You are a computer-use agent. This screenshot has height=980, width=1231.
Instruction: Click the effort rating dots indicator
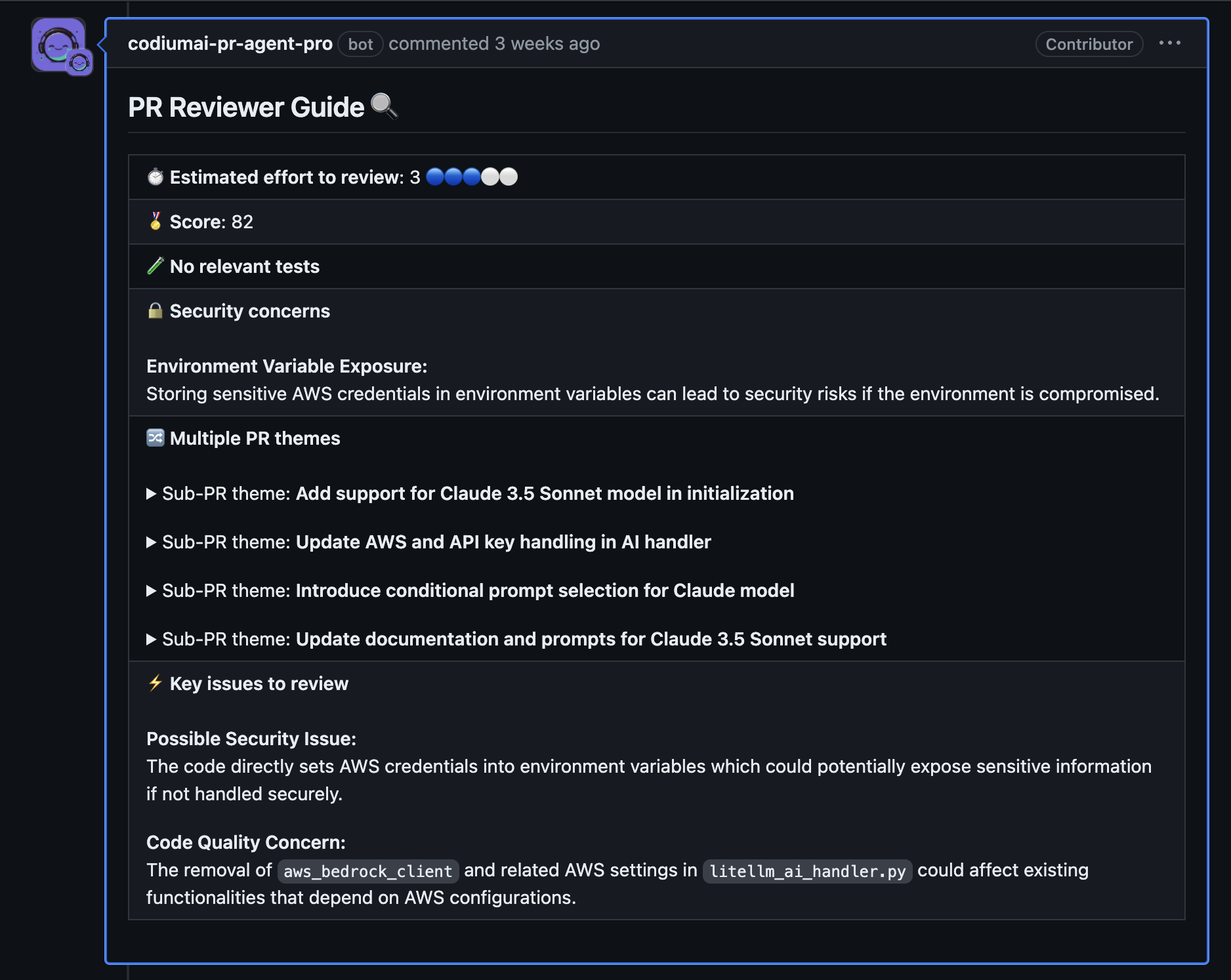coord(472,177)
